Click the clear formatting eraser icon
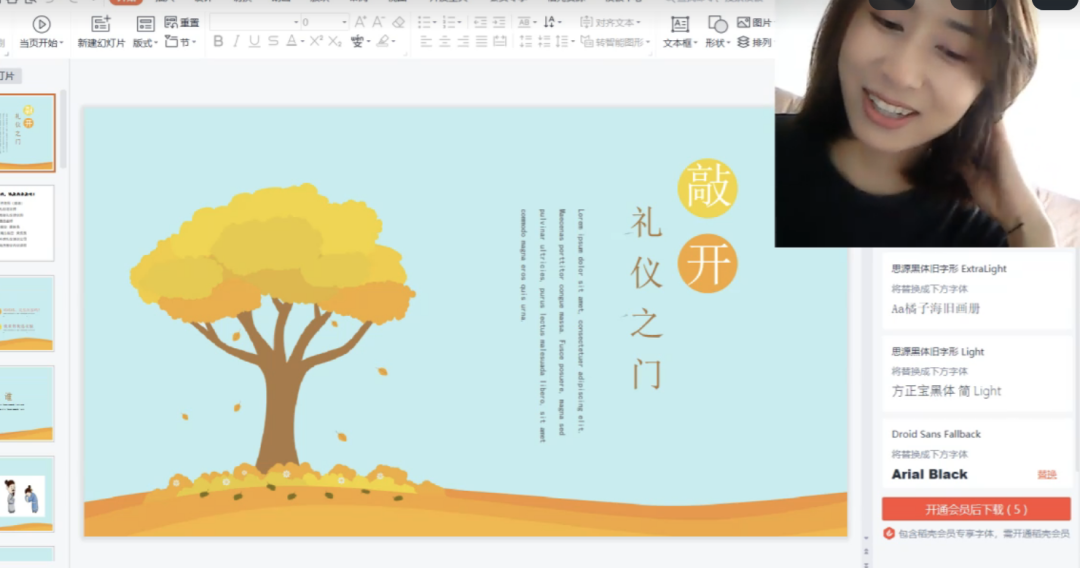This screenshot has width=1080, height=568. (x=399, y=22)
